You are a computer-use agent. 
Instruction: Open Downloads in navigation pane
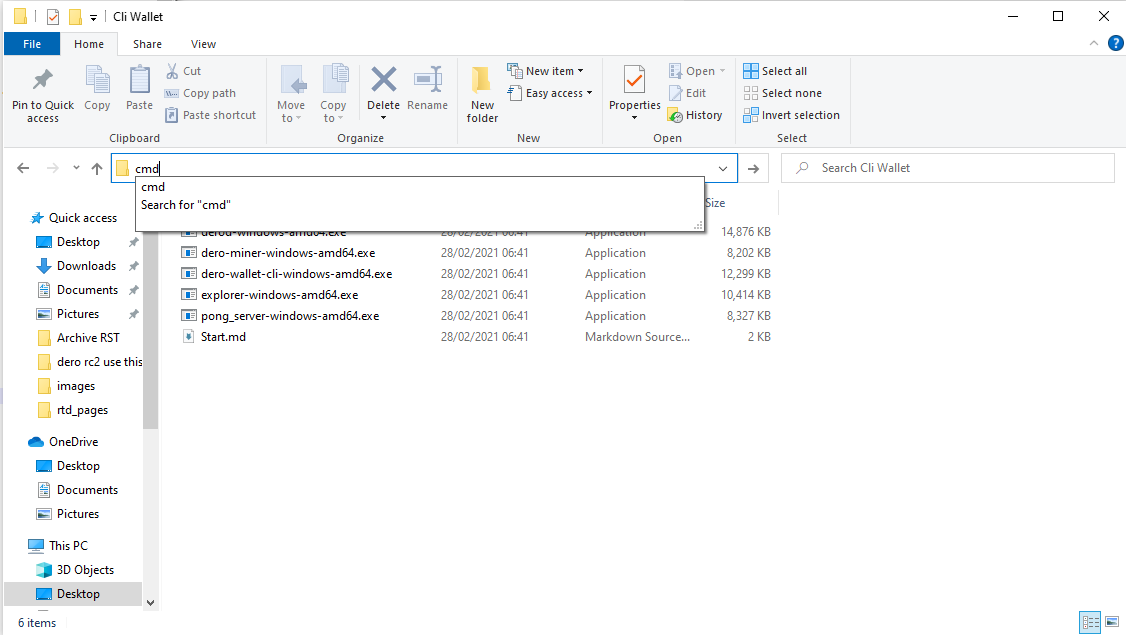pyautogui.click(x=86, y=266)
